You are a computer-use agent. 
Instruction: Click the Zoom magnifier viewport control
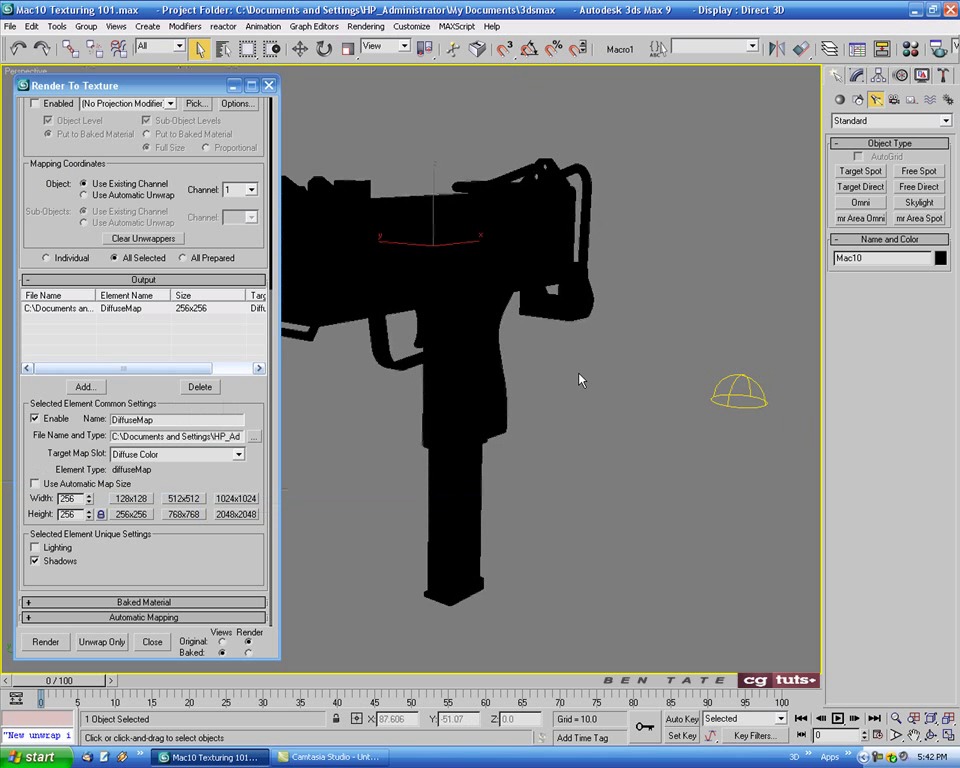(x=896, y=718)
